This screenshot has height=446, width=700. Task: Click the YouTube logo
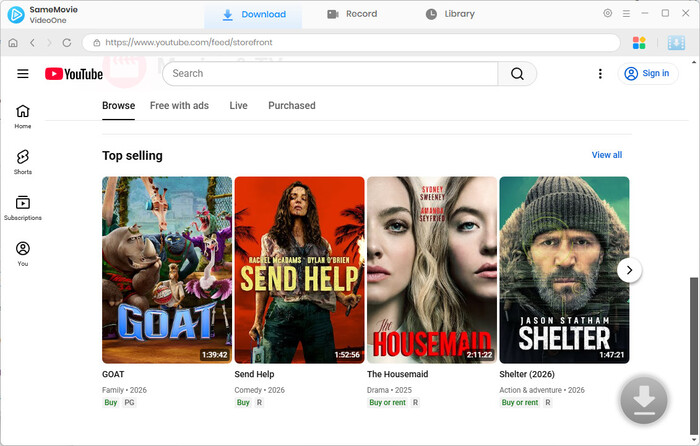coord(74,74)
